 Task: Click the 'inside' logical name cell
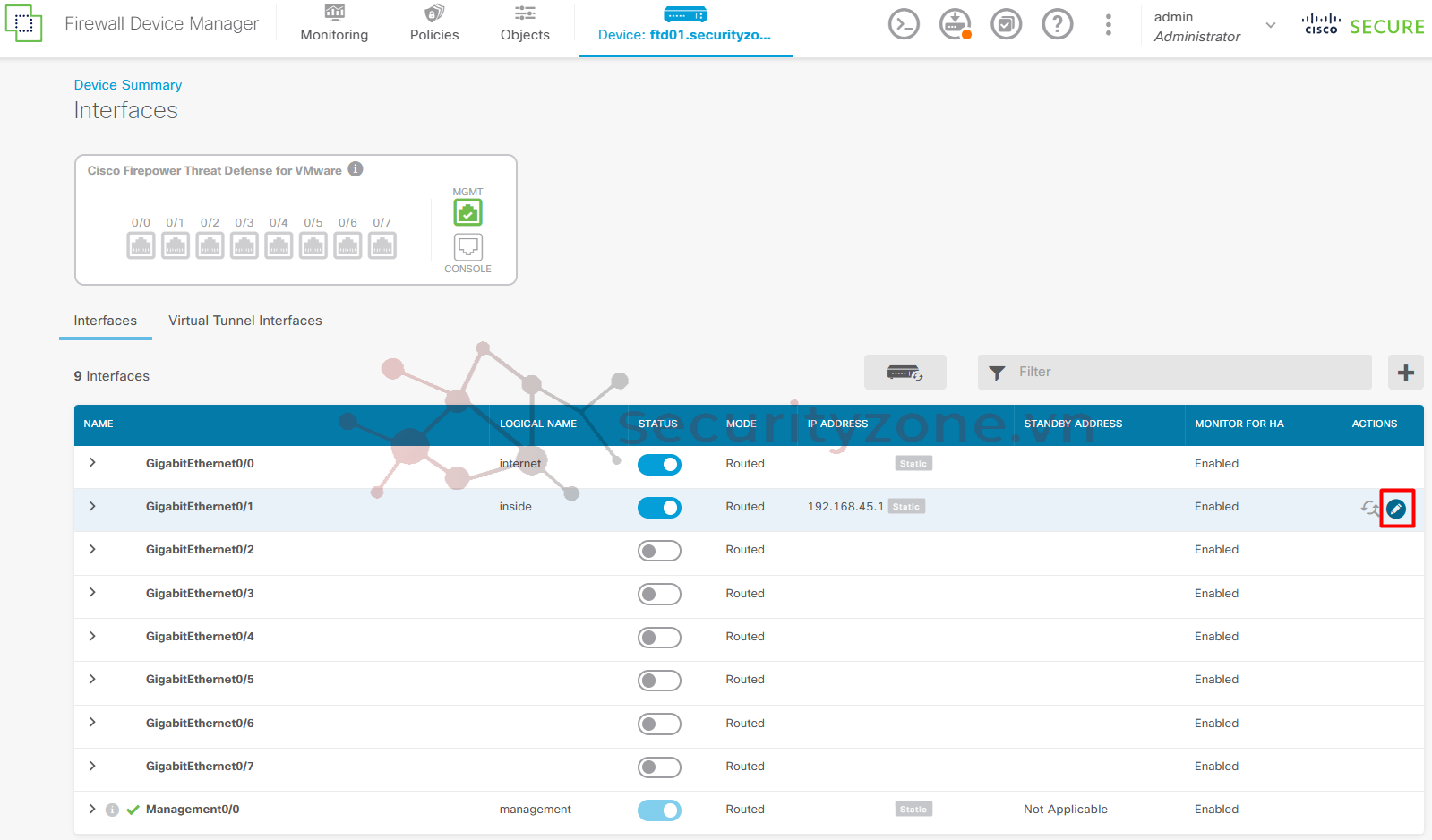pos(516,507)
